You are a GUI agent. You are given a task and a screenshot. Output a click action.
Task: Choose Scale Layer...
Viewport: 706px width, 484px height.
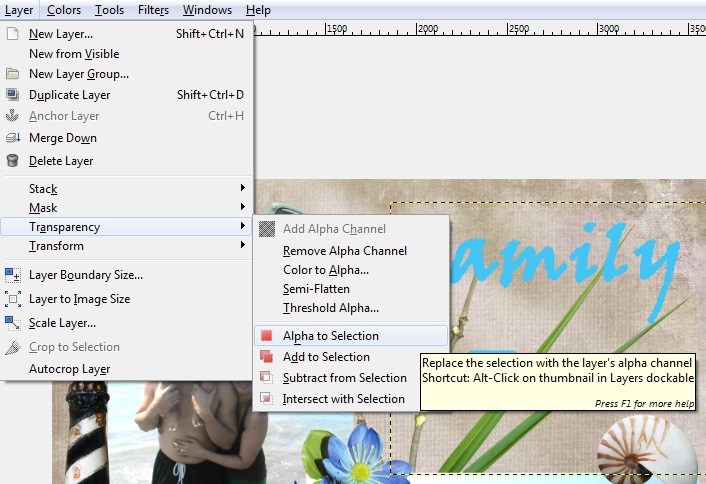pyautogui.click(x=126, y=323)
